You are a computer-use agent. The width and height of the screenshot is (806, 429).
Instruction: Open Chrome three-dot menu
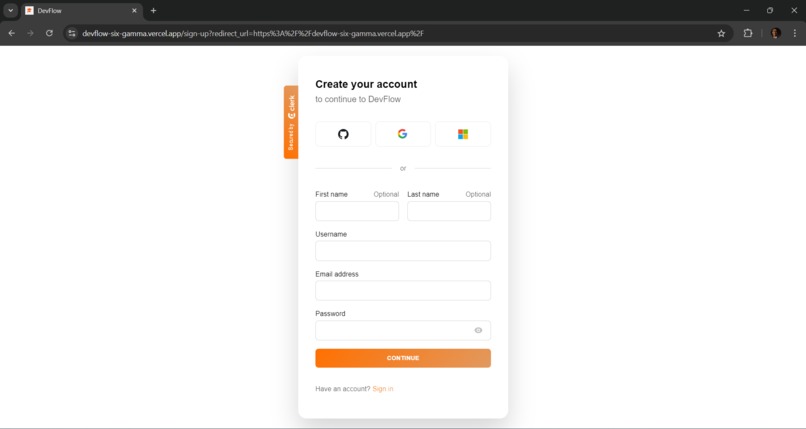tap(795, 33)
